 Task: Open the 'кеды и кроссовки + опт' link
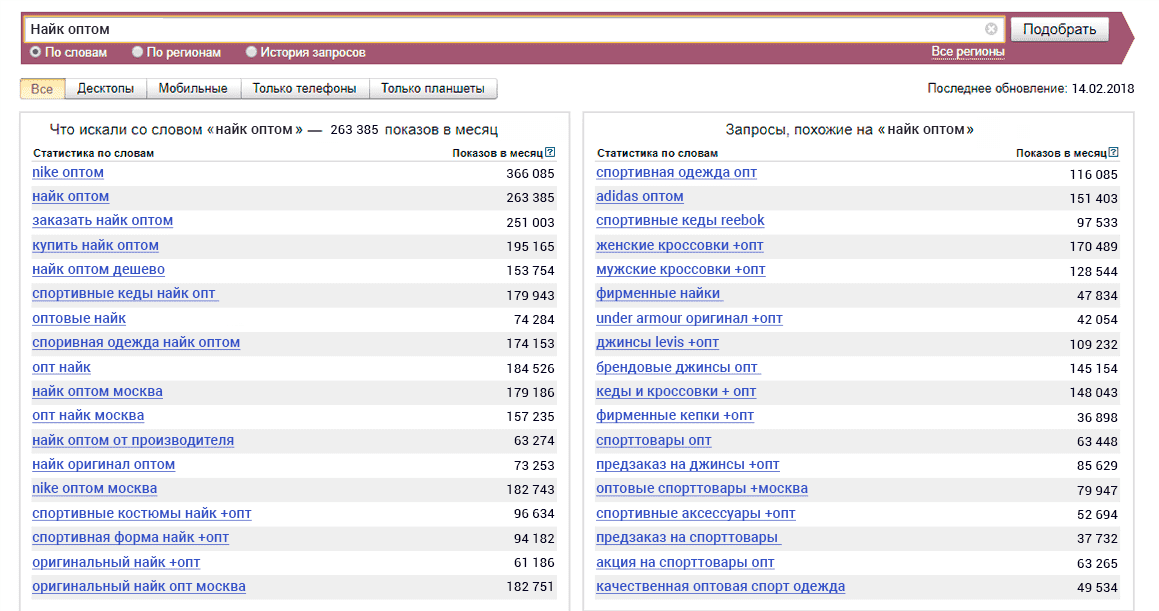(676, 392)
